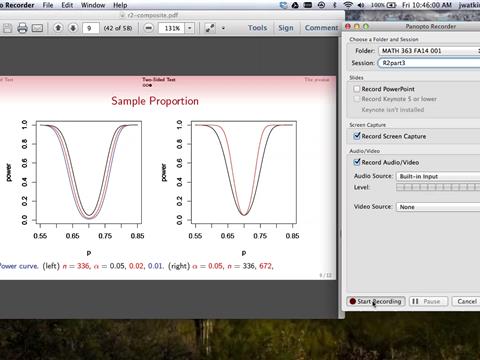The height and width of the screenshot is (360, 480).
Task: Click the email envelope icon in the toolbar
Action: (37, 28)
